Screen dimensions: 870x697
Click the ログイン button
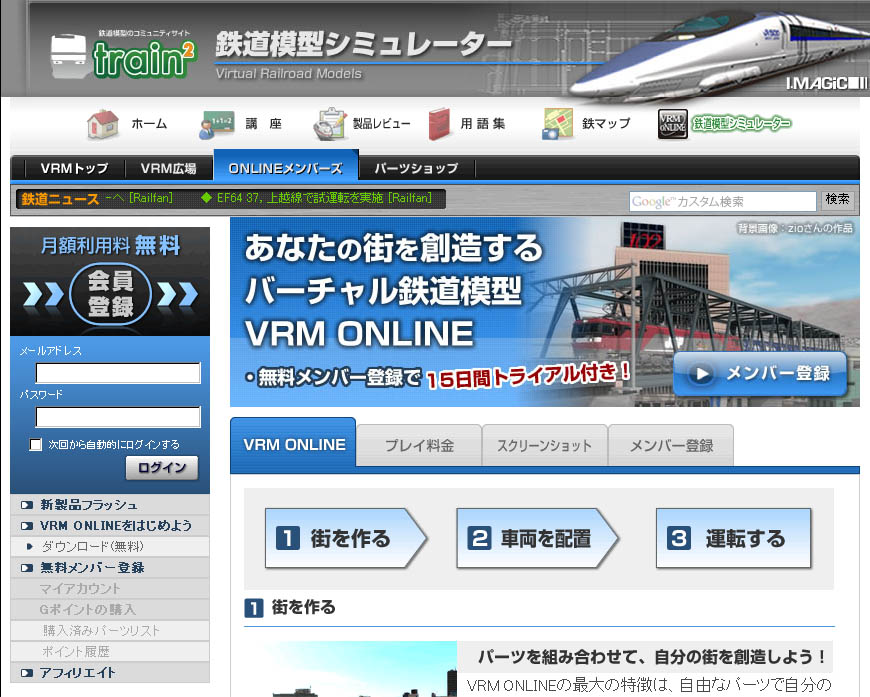161,468
